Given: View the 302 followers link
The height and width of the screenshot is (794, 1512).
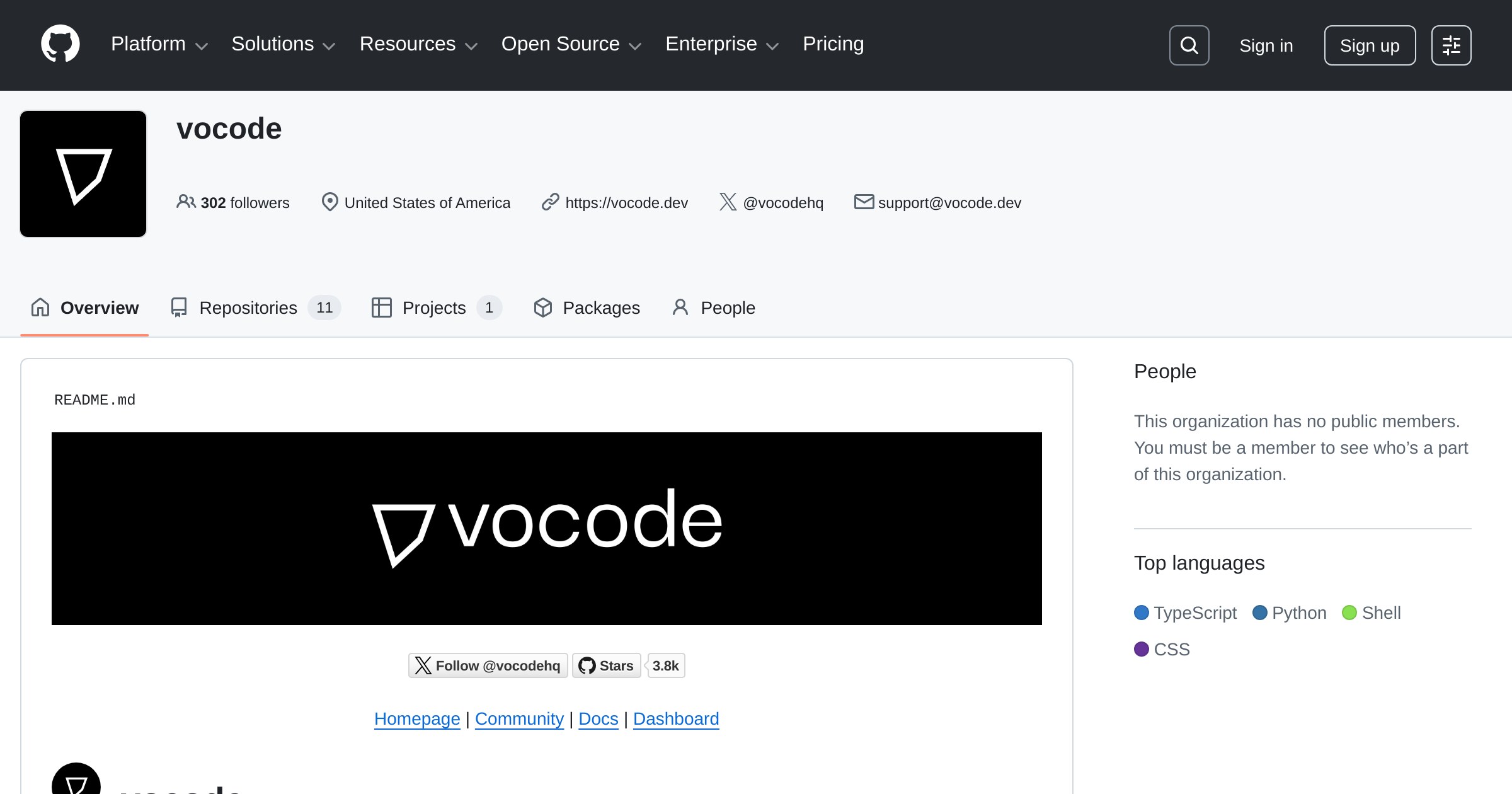Looking at the screenshot, I should [233, 202].
